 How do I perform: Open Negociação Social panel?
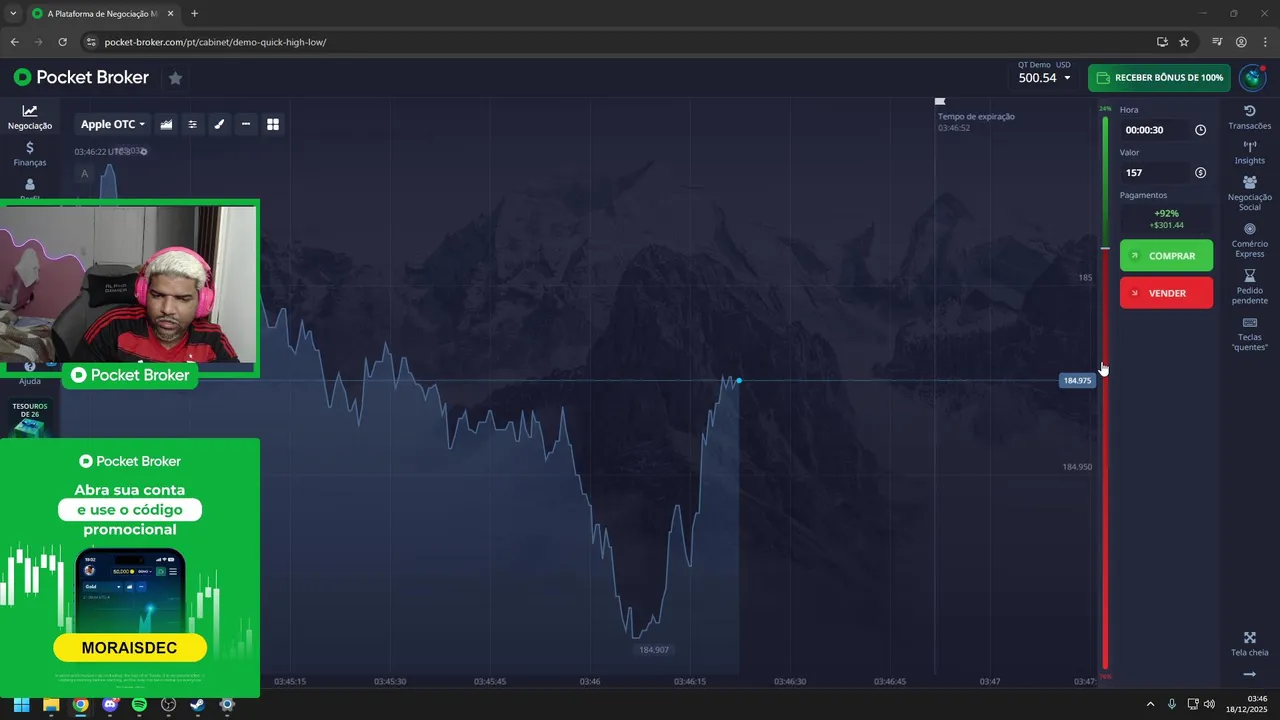tap(1249, 193)
